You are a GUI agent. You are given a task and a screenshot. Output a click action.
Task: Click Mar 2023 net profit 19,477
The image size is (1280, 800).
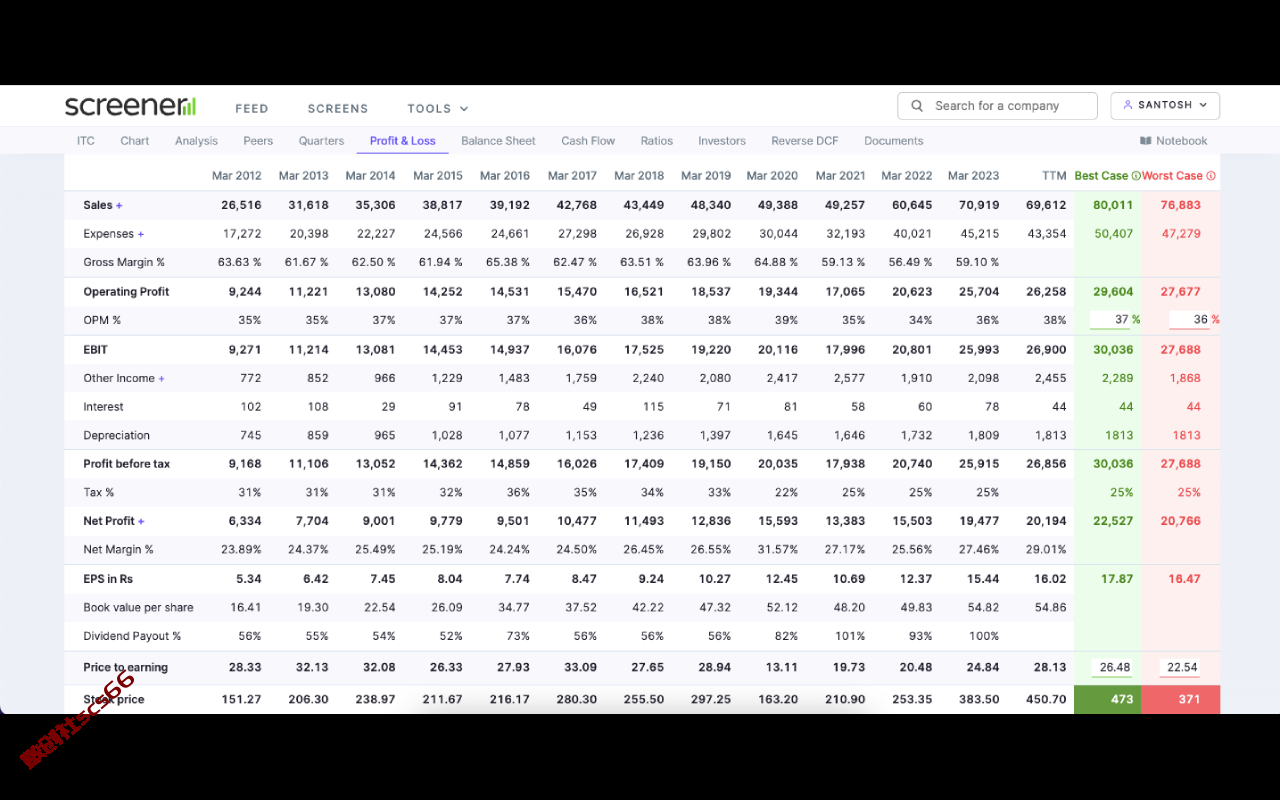point(979,521)
